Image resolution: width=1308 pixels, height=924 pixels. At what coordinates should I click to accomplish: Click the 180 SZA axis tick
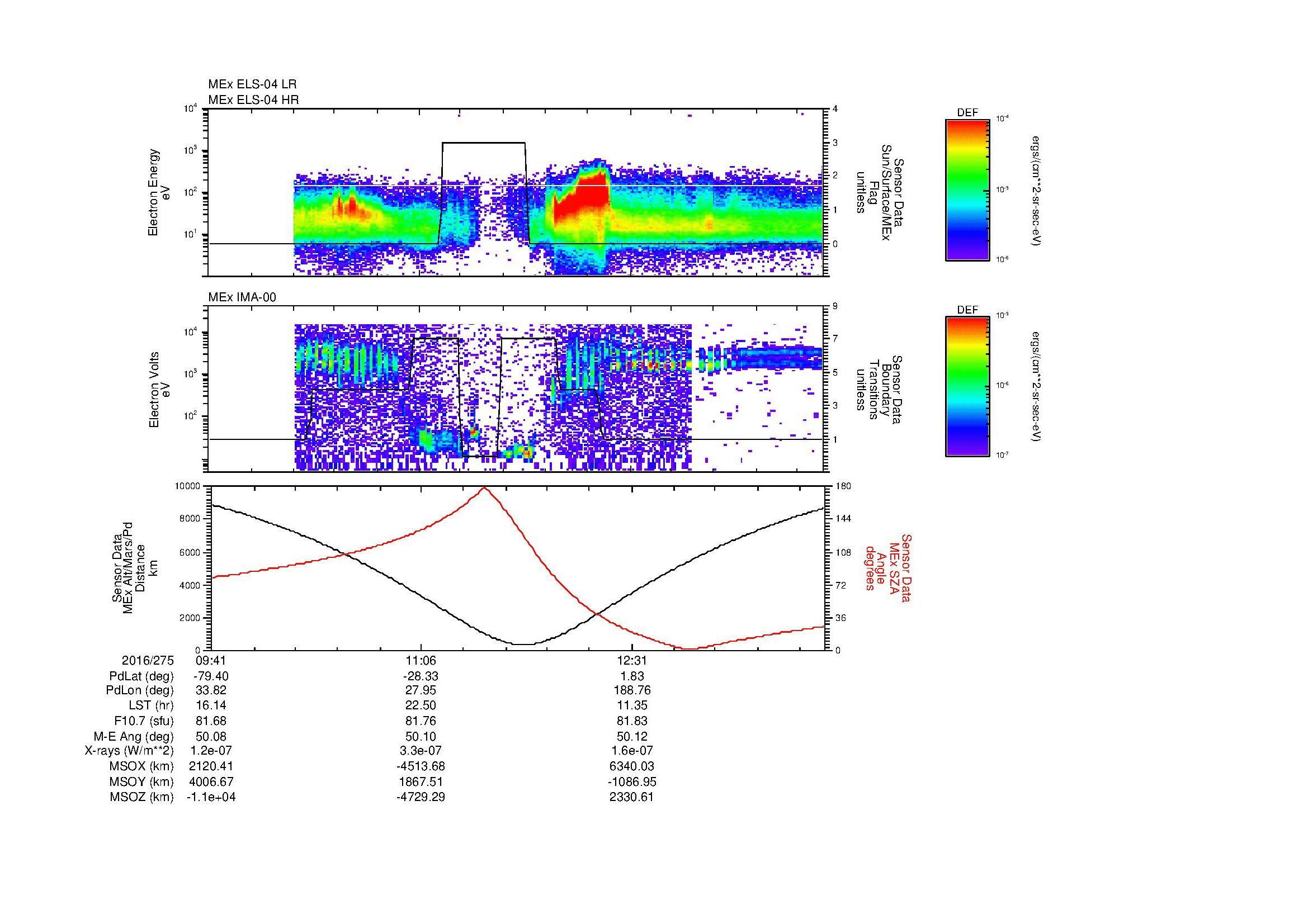844,486
